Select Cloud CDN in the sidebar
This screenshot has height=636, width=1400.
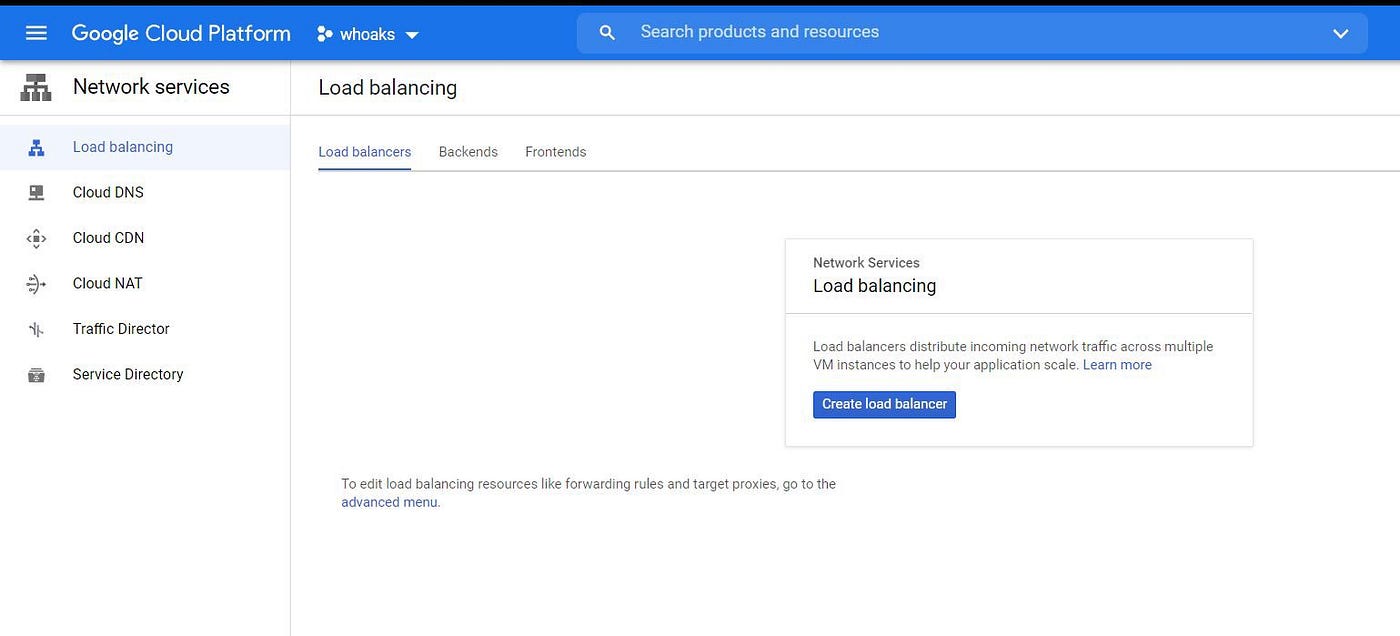145,238
